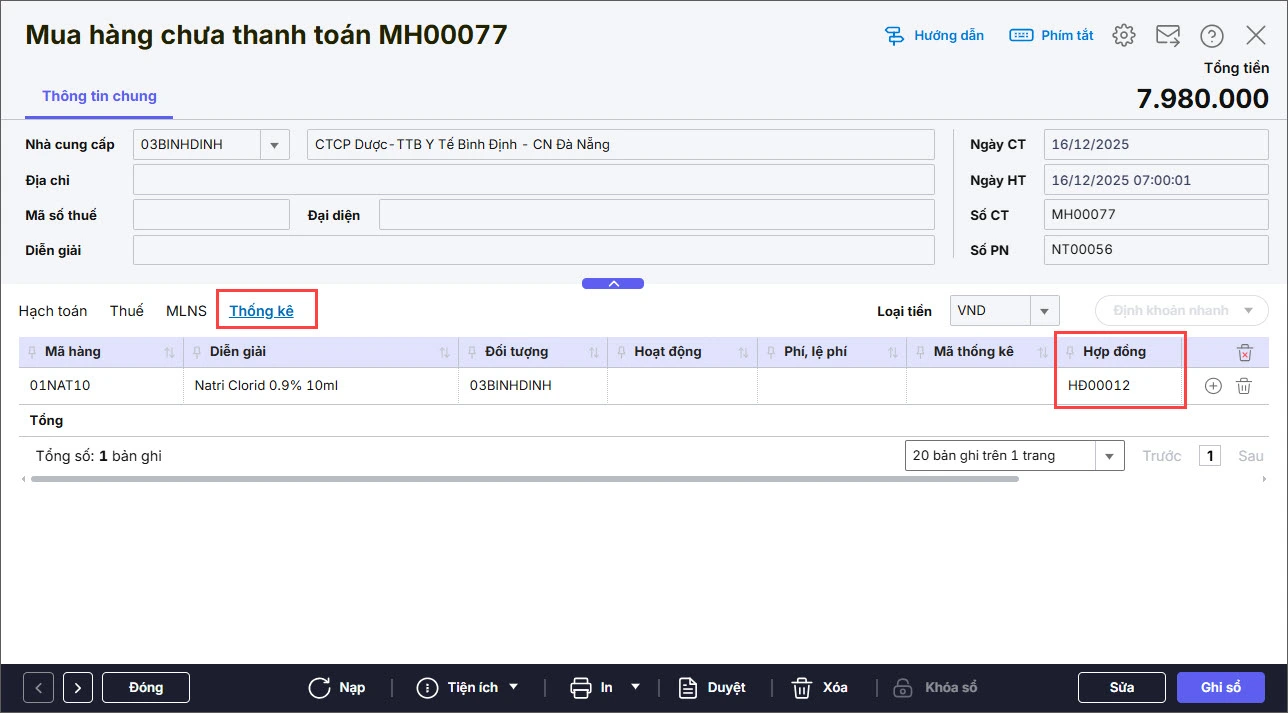Add a row with the plus icon

pos(1213,386)
